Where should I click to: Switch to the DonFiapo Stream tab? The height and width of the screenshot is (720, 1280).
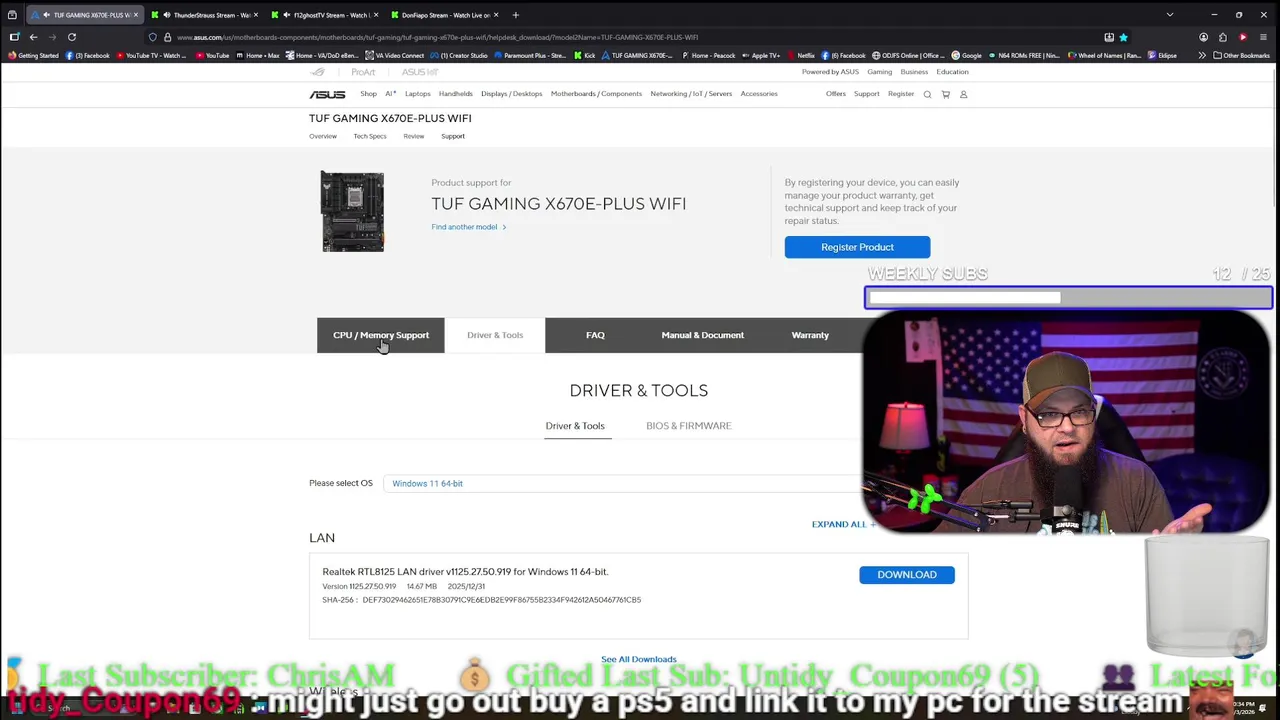pyautogui.click(x=445, y=15)
